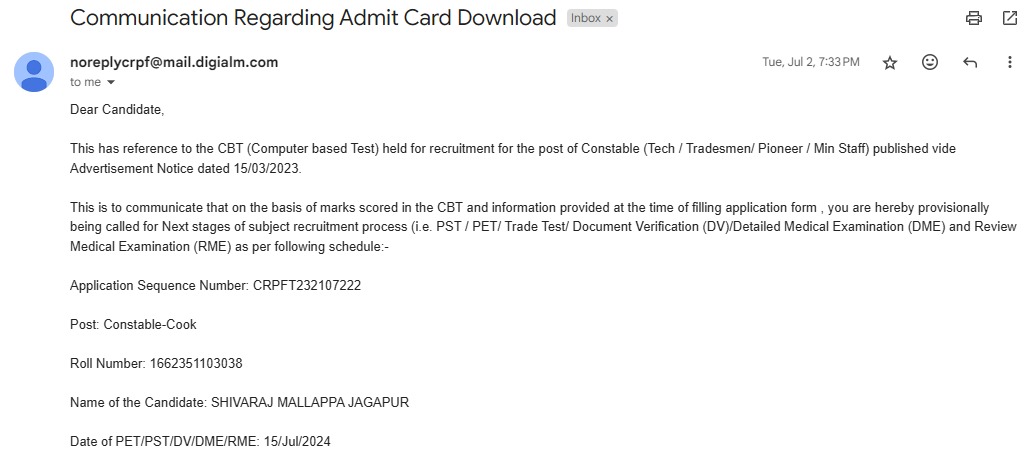Remove the Inbox label with its x
1036x460 pixels.
(609, 19)
